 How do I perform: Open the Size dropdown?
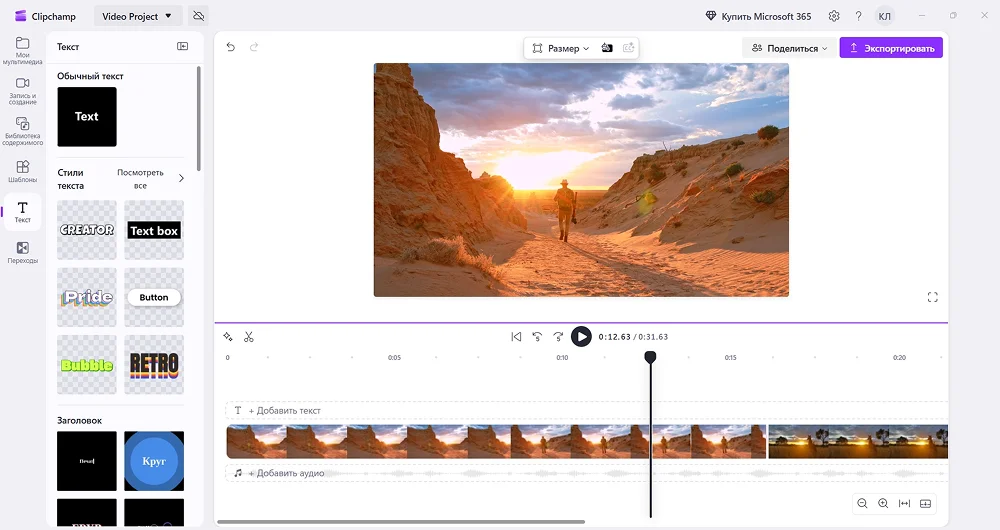(x=561, y=48)
